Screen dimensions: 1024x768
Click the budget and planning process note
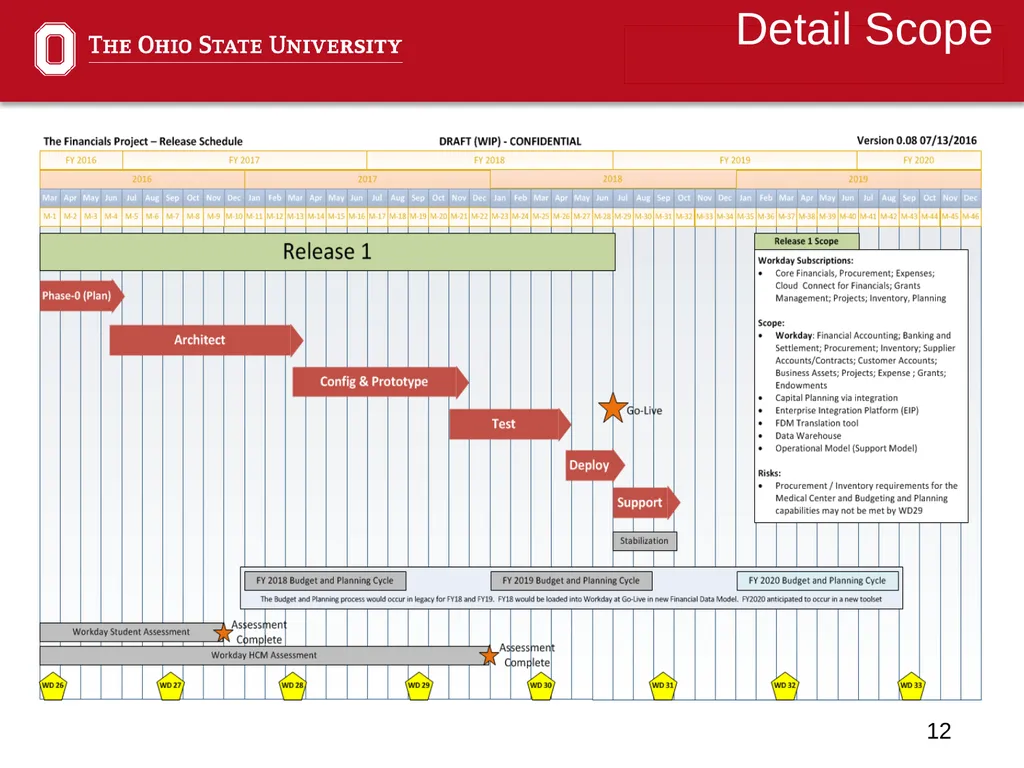571,600
